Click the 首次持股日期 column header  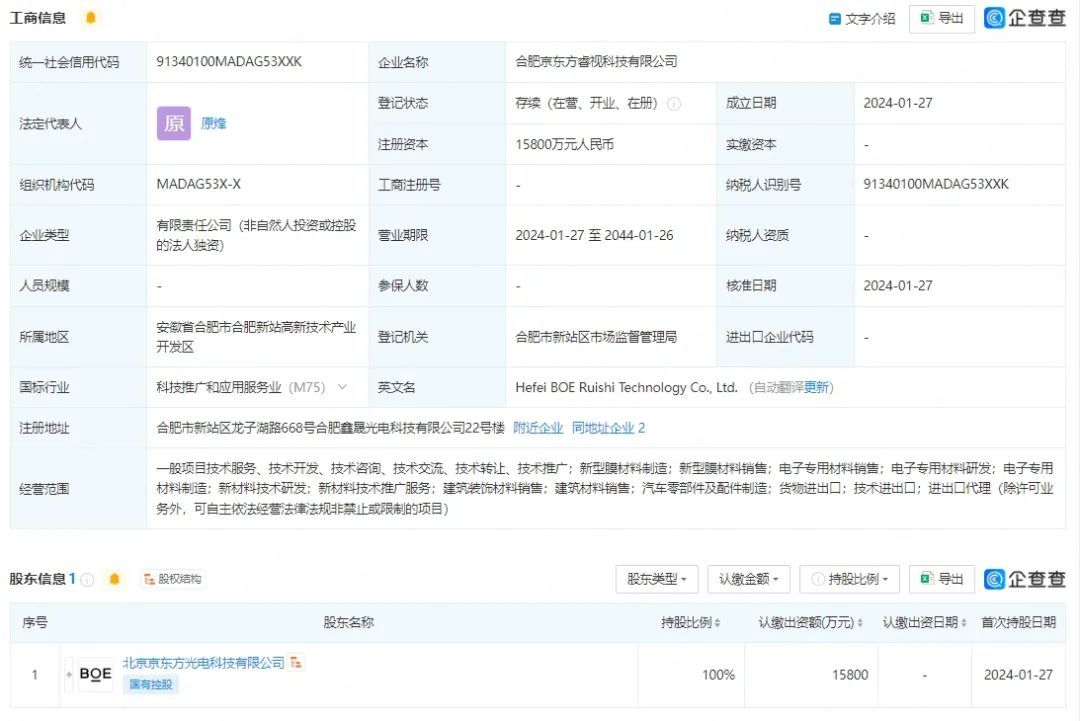click(1018, 623)
